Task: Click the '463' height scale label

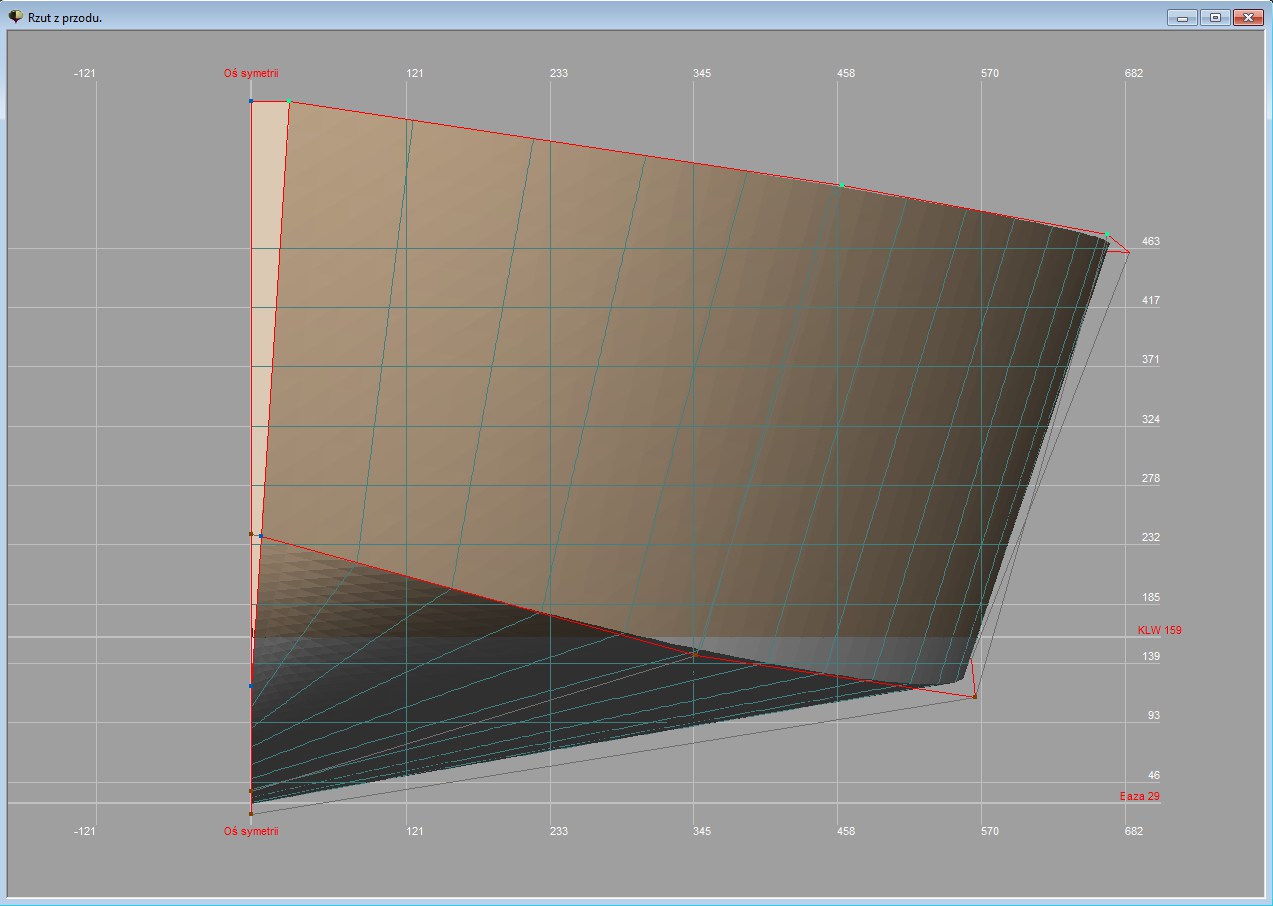Action: 1151,241
